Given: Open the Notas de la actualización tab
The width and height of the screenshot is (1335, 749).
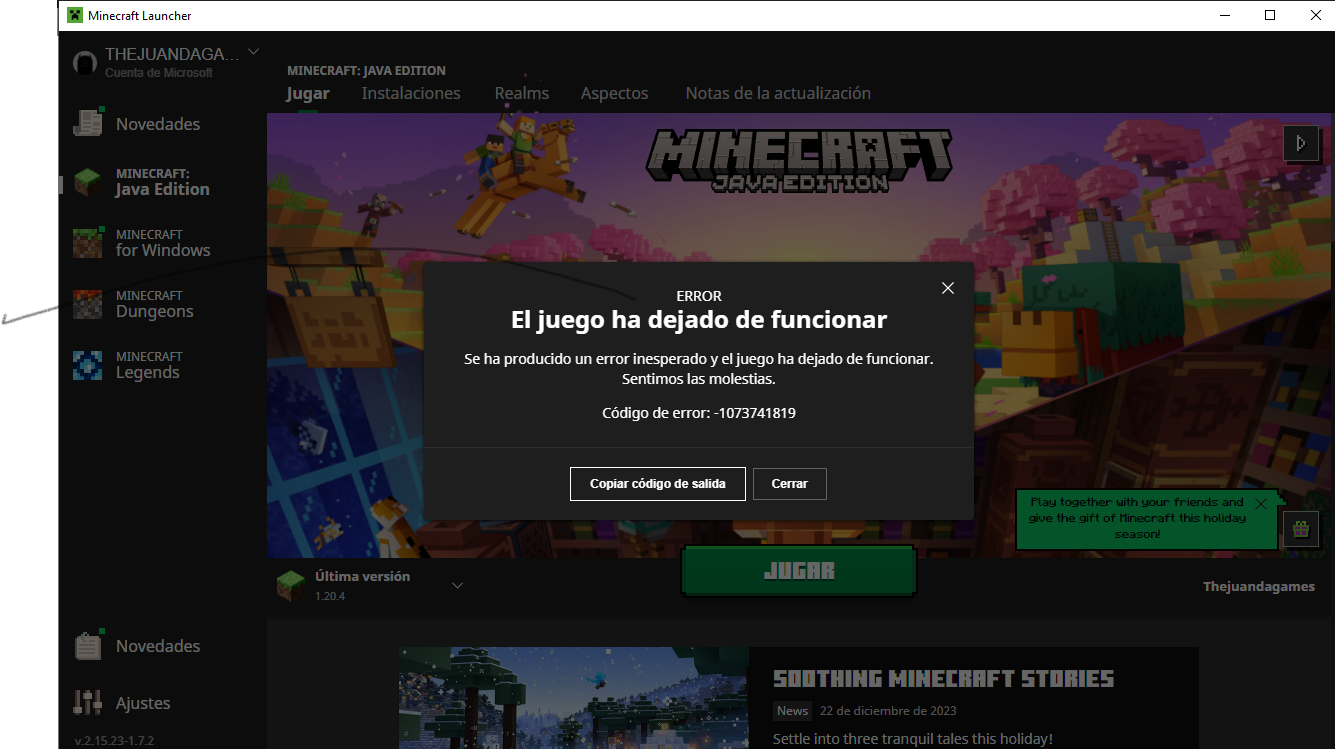Looking at the screenshot, I should point(778,93).
